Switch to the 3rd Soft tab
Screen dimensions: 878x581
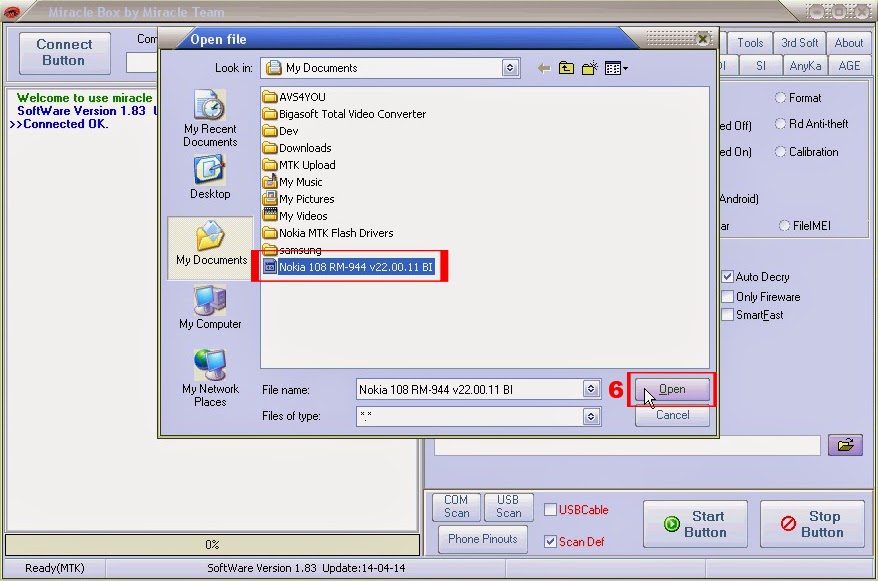[800, 43]
